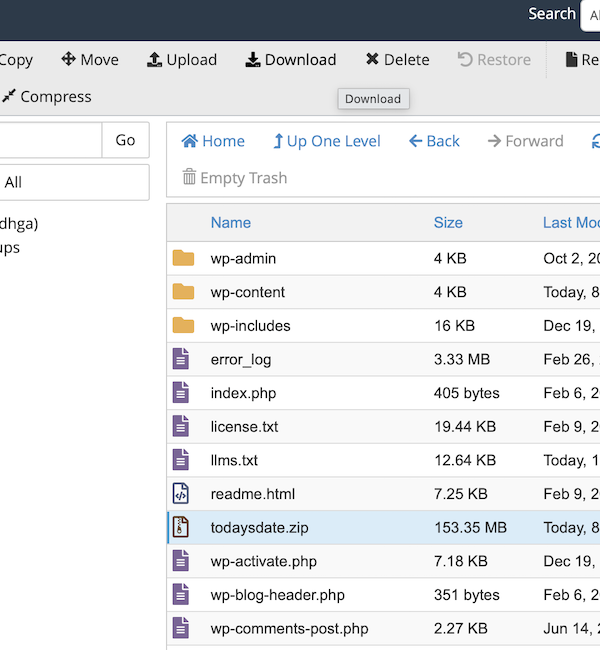600x650 pixels.
Task: Click the Upload toolbar button
Action: click(x=182, y=60)
